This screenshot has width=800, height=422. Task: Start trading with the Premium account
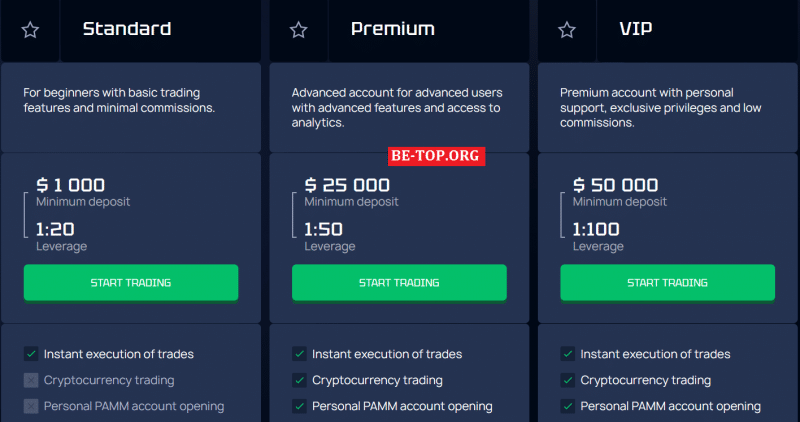click(x=399, y=283)
